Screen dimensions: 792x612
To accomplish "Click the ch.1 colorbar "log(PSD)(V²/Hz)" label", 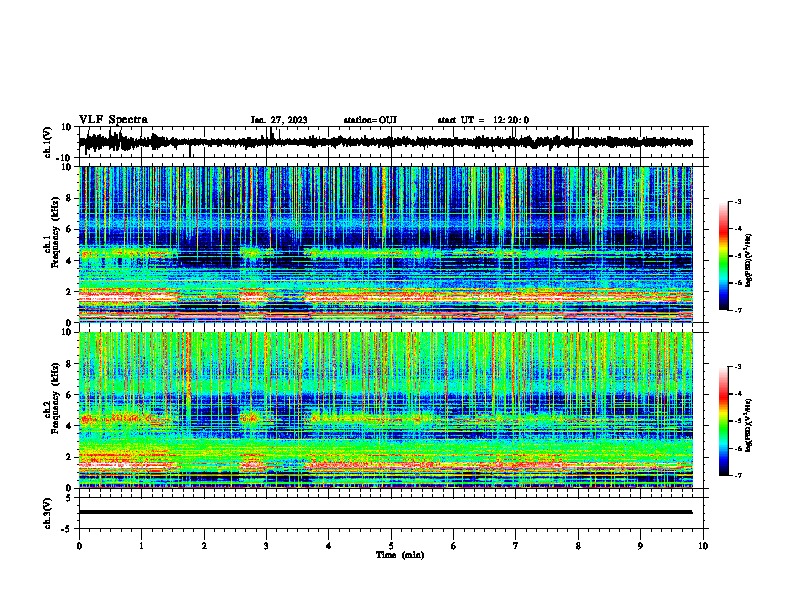I will pyautogui.click(x=748, y=260).
